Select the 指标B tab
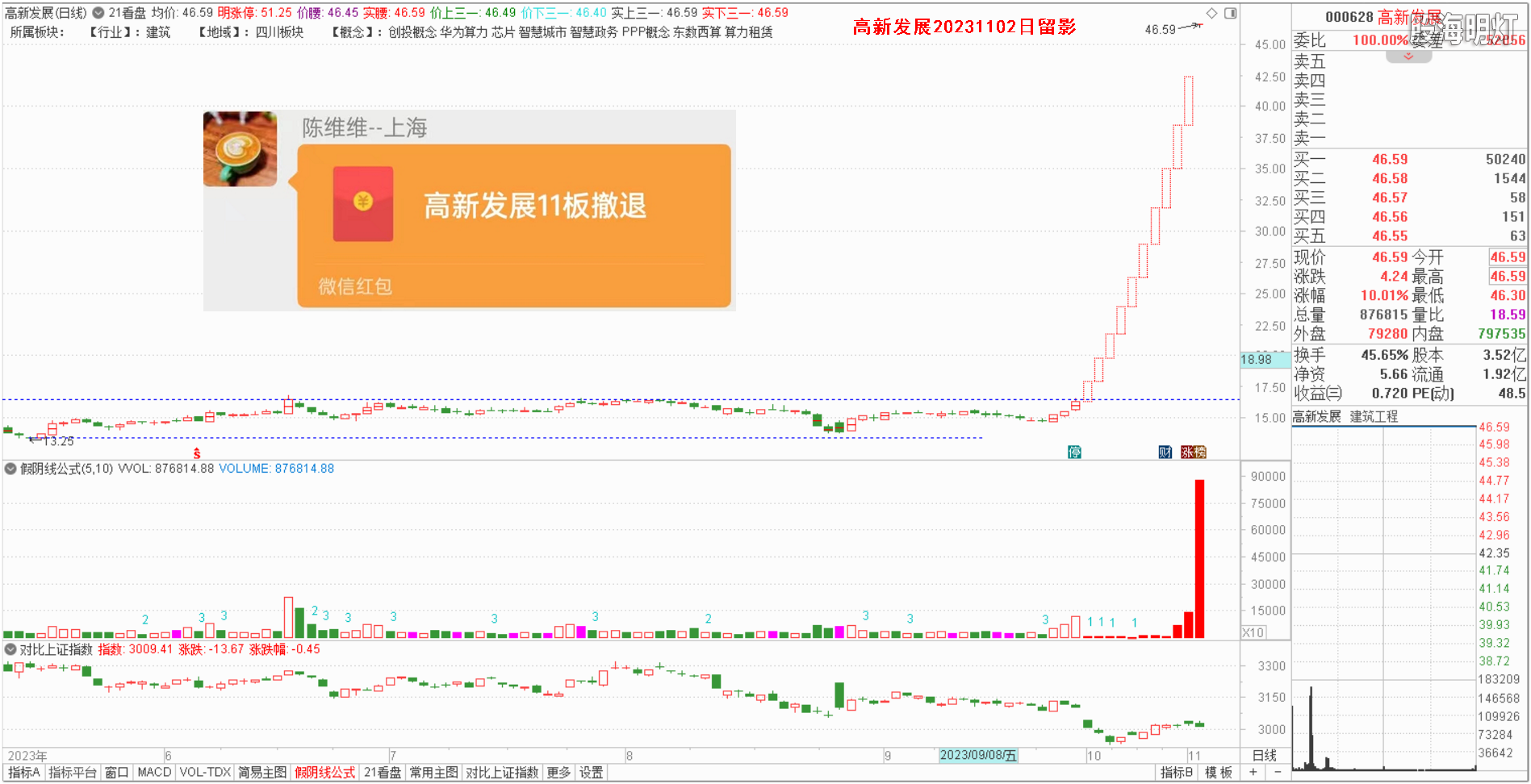This screenshot has width=1531, height=784. [1177, 773]
